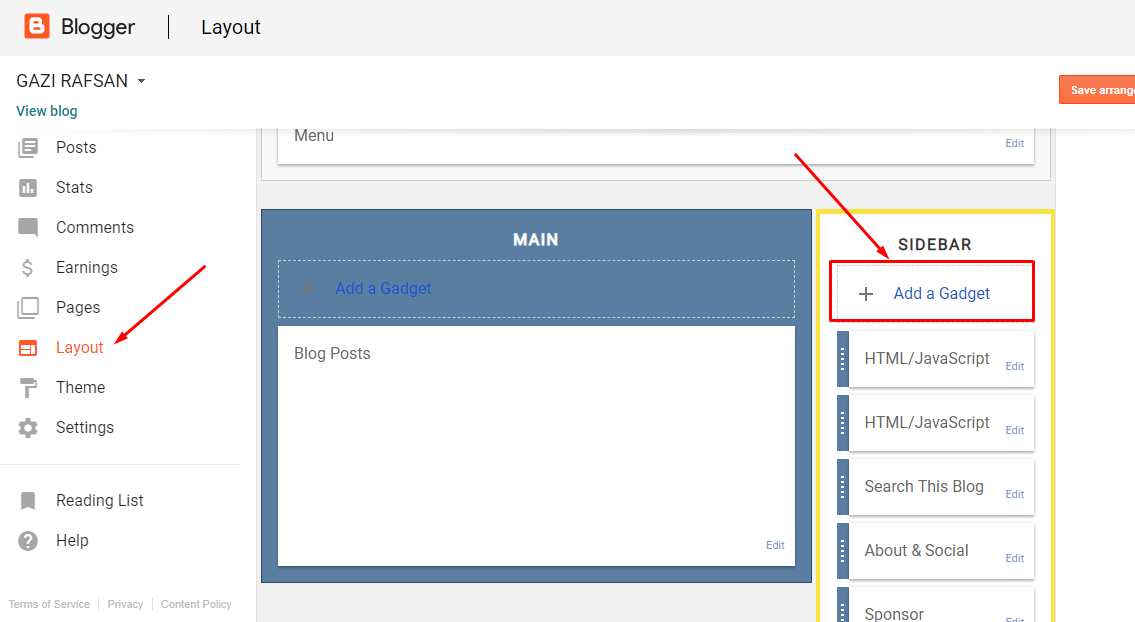Viewport: 1135px width, 622px height.
Task: Grab the Sponsor gadget drag handle
Action: click(x=843, y=605)
